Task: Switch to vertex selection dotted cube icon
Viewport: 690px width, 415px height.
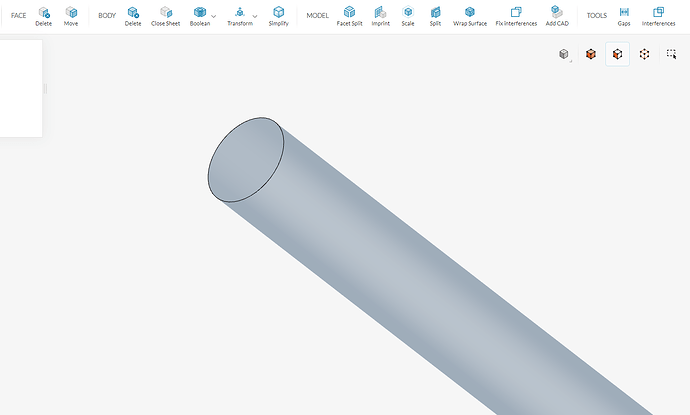Action: (x=644, y=54)
